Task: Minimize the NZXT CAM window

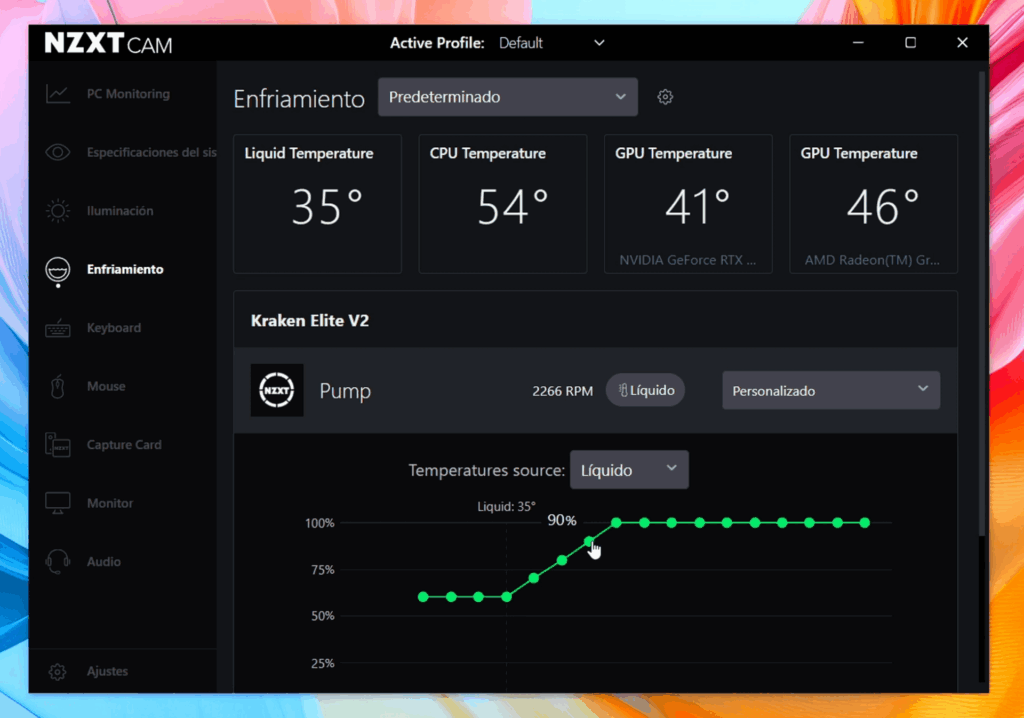Action: pyautogui.click(x=858, y=43)
